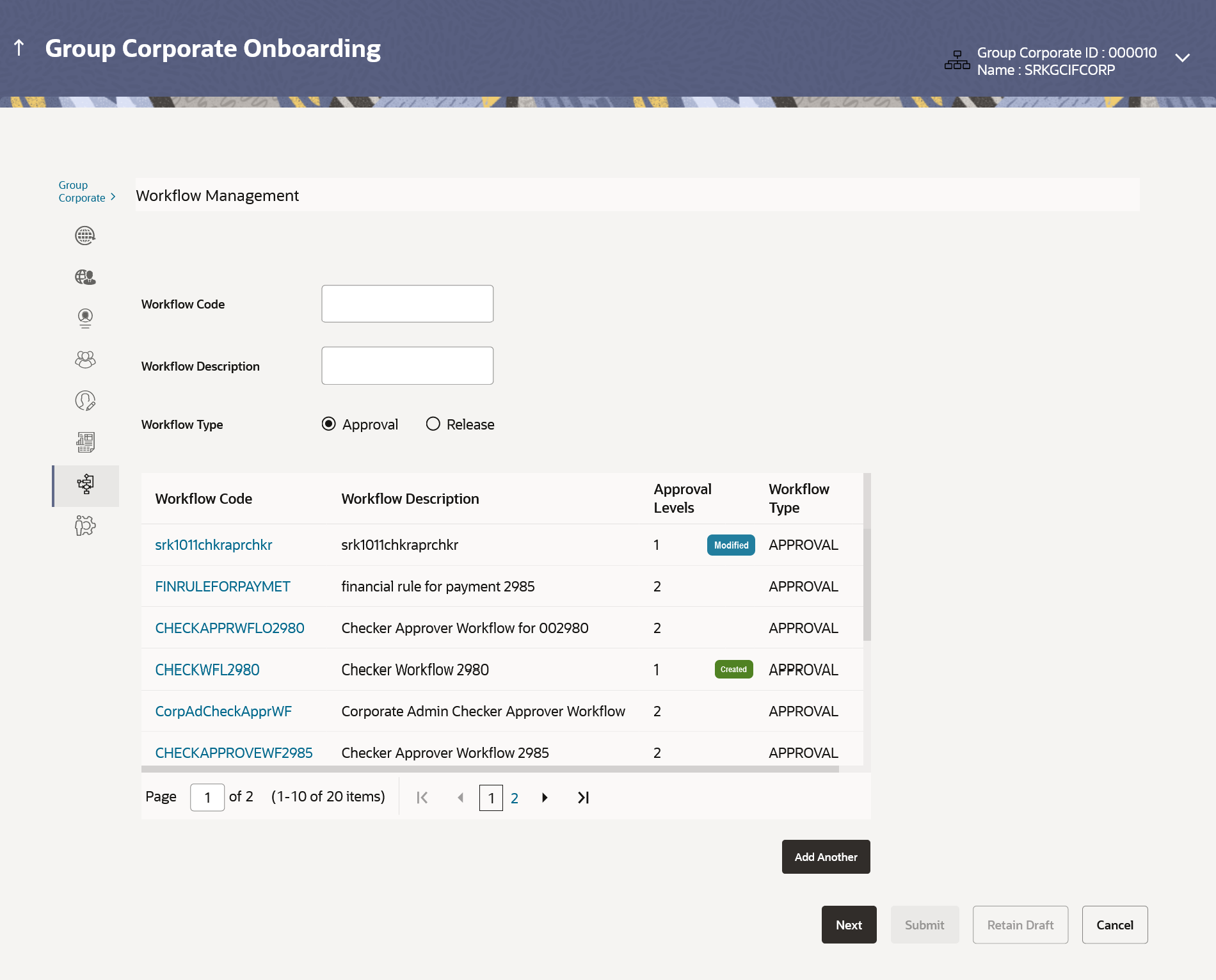This screenshot has height=980, width=1216.
Task: Click the Retain Draft button
Action: 1020,924
